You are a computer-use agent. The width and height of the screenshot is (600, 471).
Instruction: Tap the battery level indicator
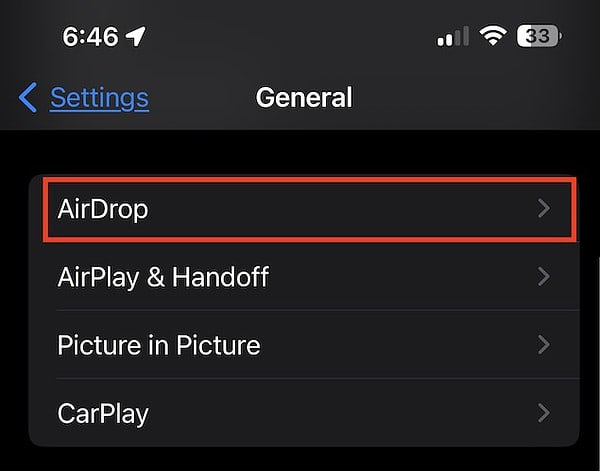point(538,37)
